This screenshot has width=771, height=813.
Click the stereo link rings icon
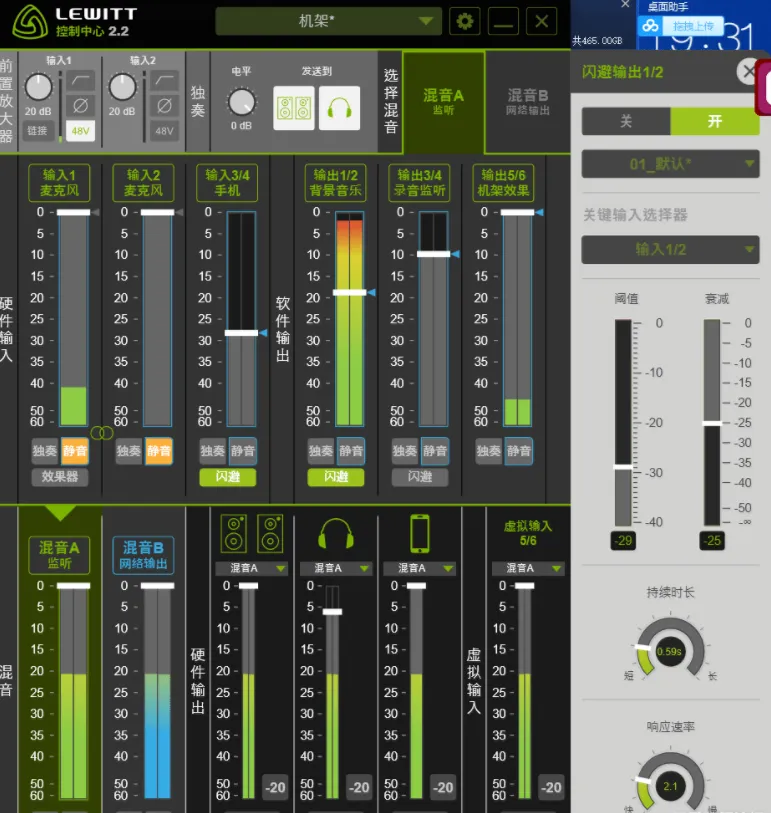100,433
